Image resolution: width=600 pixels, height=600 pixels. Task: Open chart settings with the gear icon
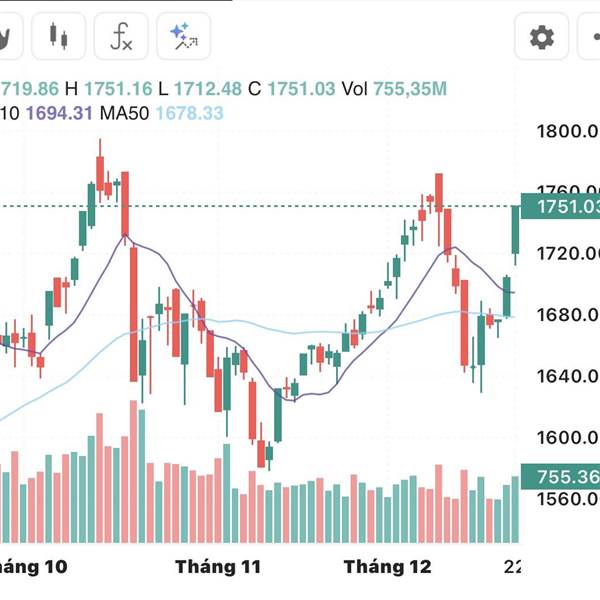coord(541,38)
